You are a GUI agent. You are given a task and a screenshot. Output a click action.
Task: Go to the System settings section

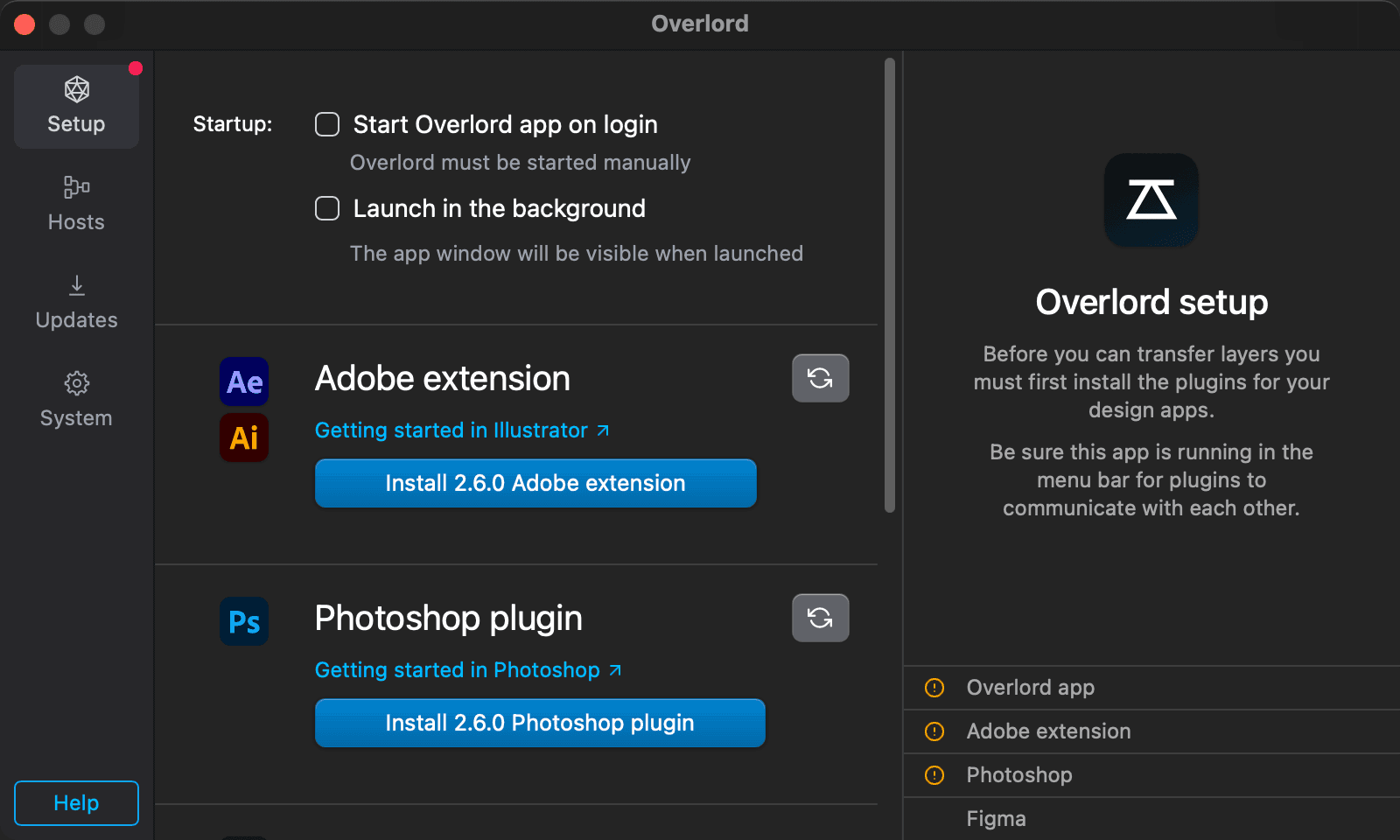coord(76,400)
